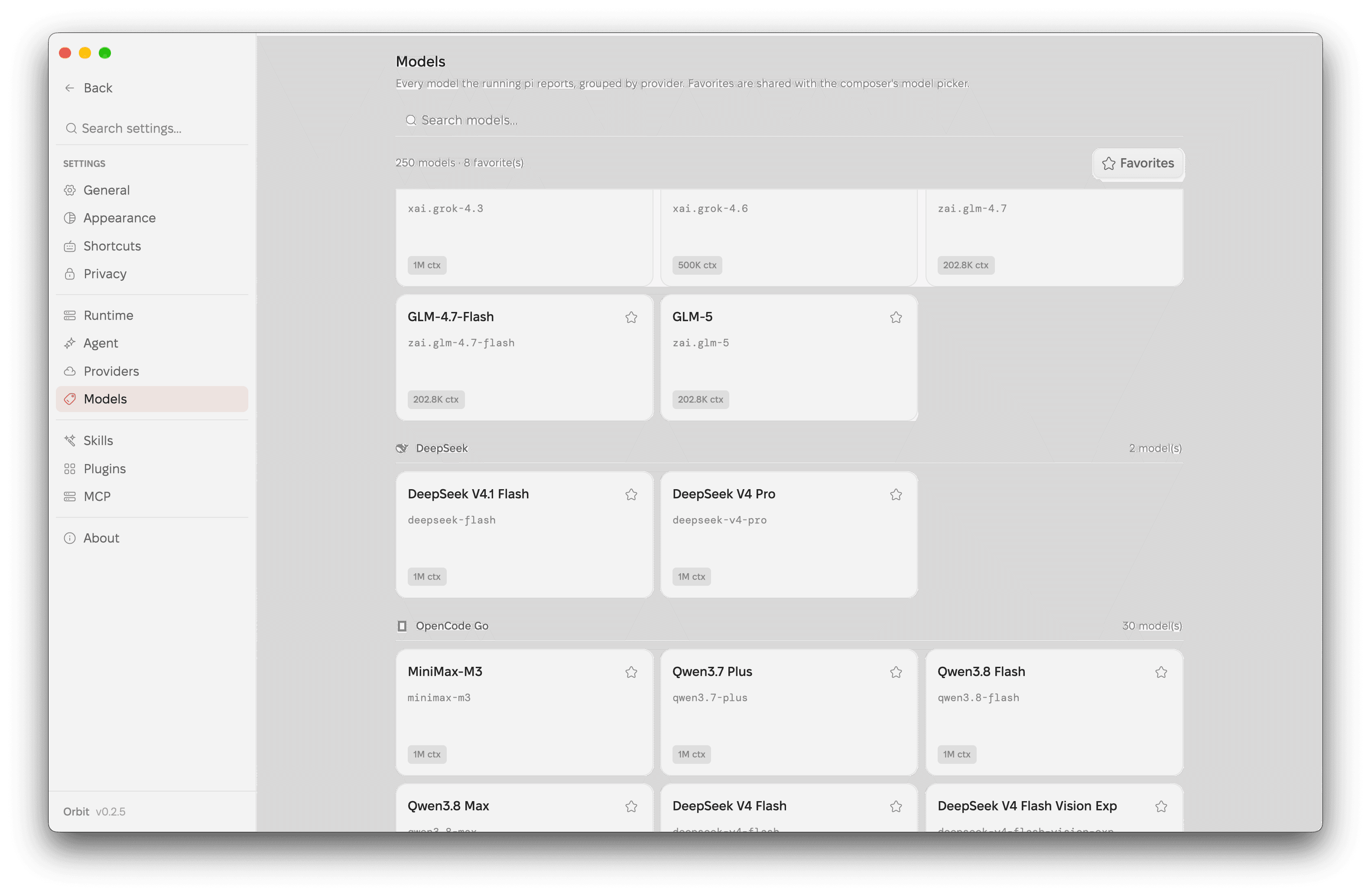Click the Providers cloud icon
Screen dimensions: 1371x896
pos(70,371)
